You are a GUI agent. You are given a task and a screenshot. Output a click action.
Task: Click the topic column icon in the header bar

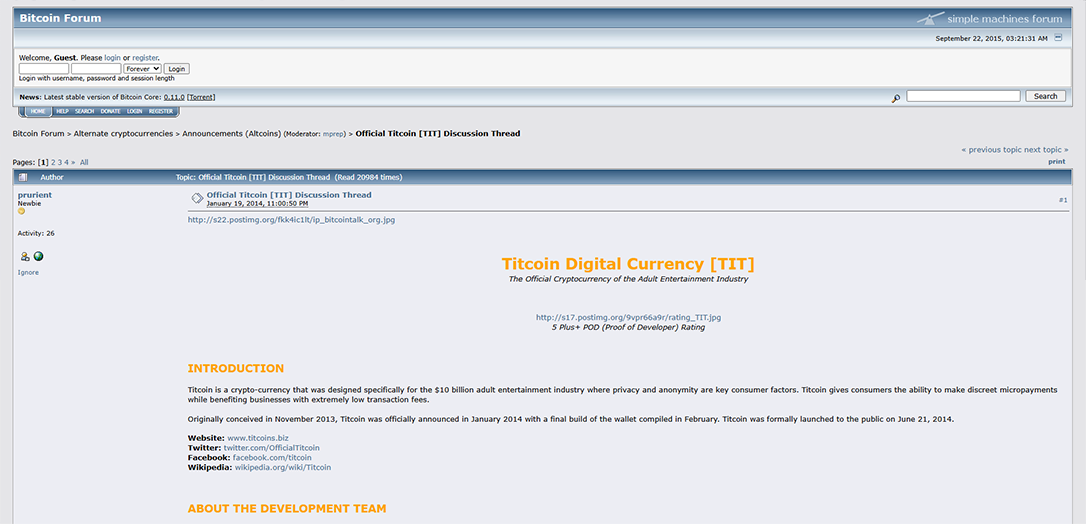pos(23,177)
